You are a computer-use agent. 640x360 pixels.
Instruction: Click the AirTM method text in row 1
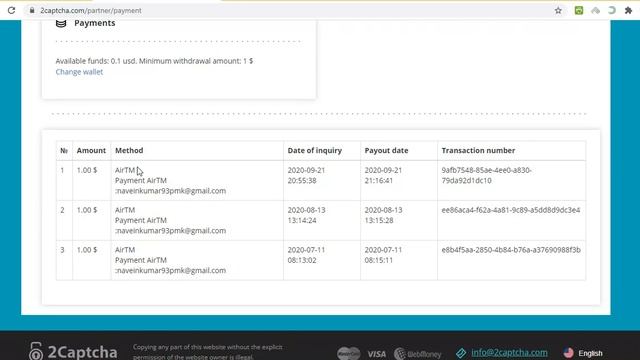[125, 170]
